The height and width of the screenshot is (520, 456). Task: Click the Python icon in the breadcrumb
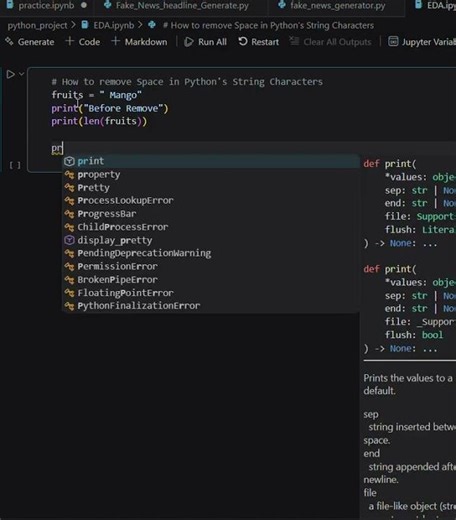[x=152, y=25]
